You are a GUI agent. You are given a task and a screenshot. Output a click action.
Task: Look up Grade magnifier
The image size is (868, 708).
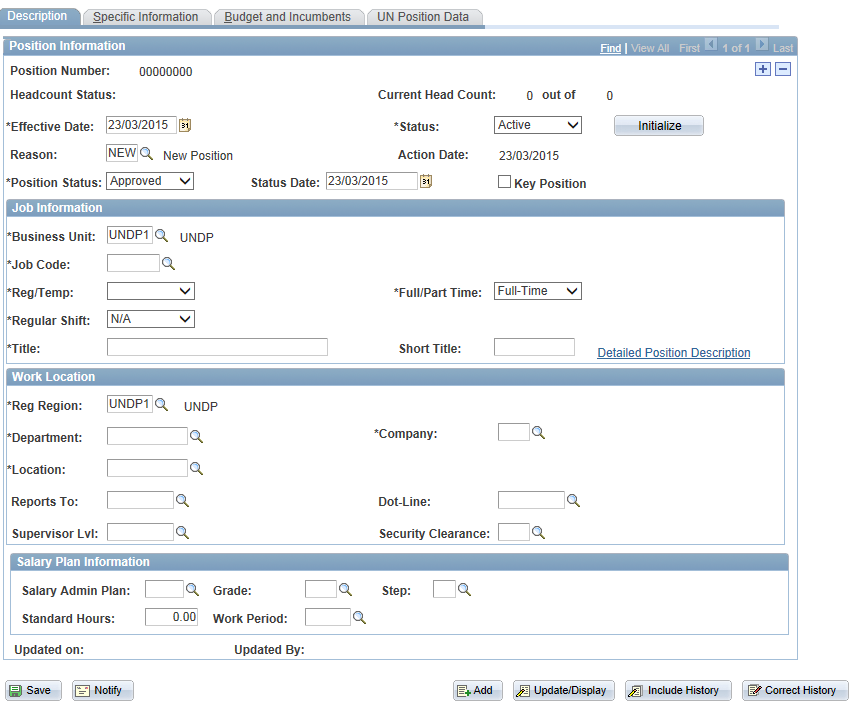point(345,590)
